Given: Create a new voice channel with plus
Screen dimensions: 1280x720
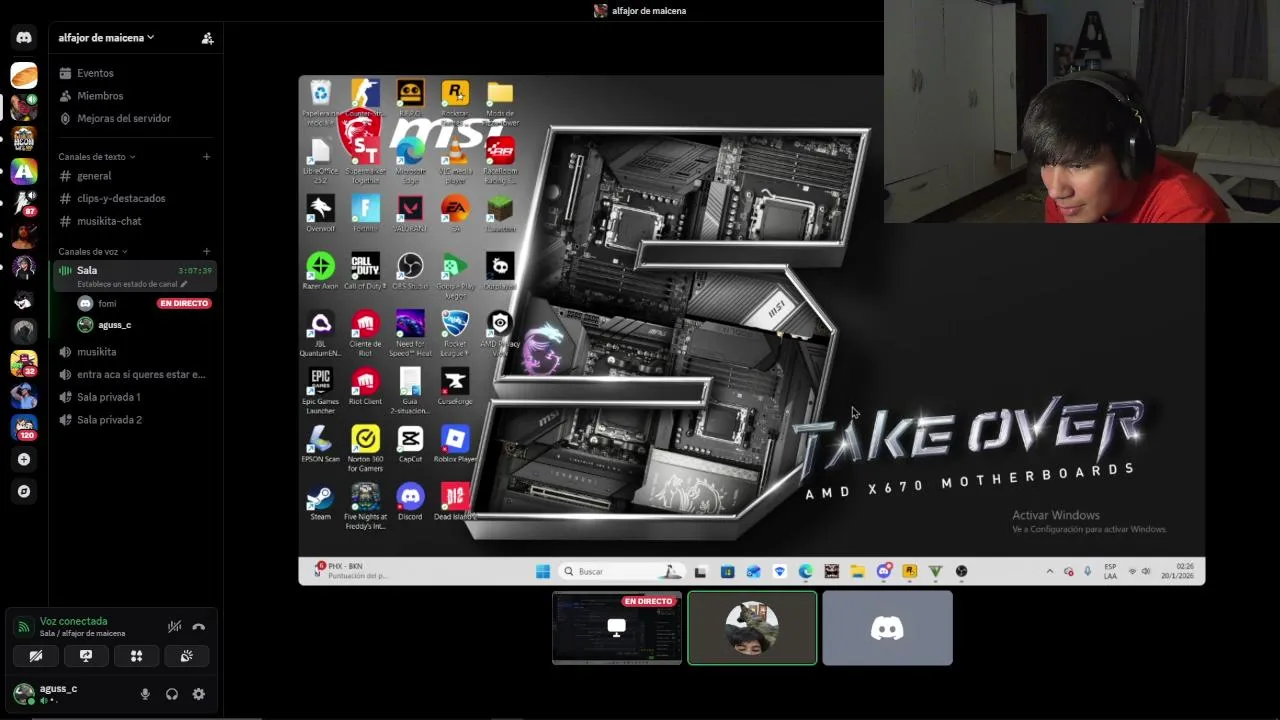Looking at the screenshot, I should point(206,251).
